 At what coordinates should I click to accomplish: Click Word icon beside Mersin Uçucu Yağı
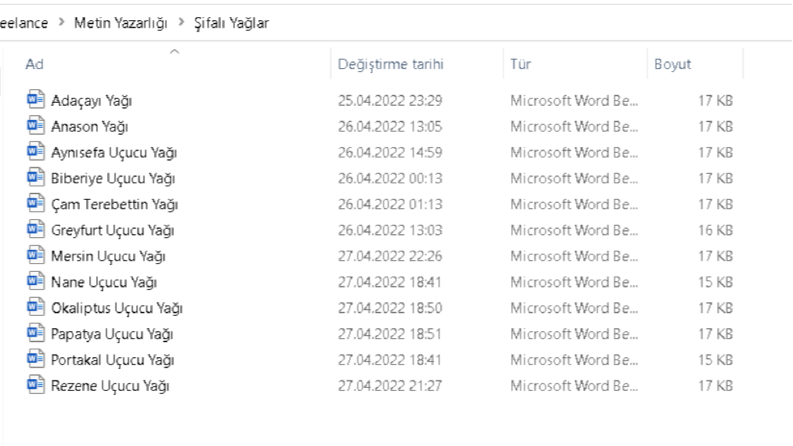pyautogui.click(x=35, y=255)
